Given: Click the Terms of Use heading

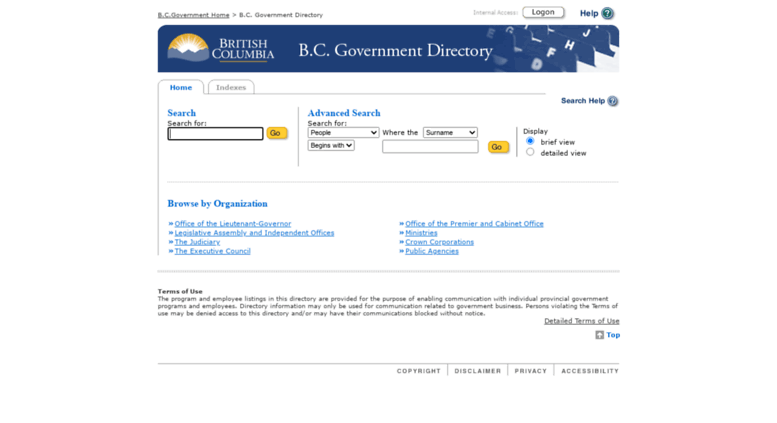Looking at the screenshot, I should [180, 292].
